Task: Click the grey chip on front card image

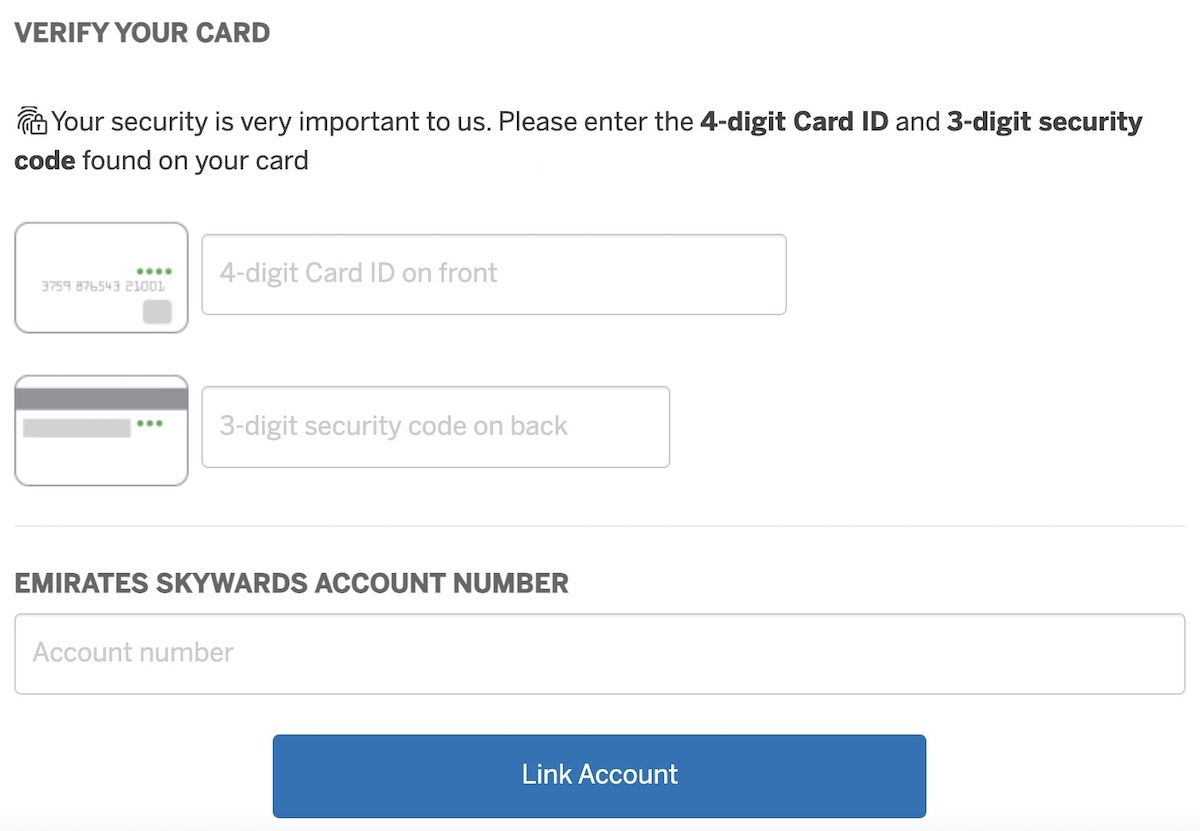Action: pyautogui.click(x=157, y=312)
